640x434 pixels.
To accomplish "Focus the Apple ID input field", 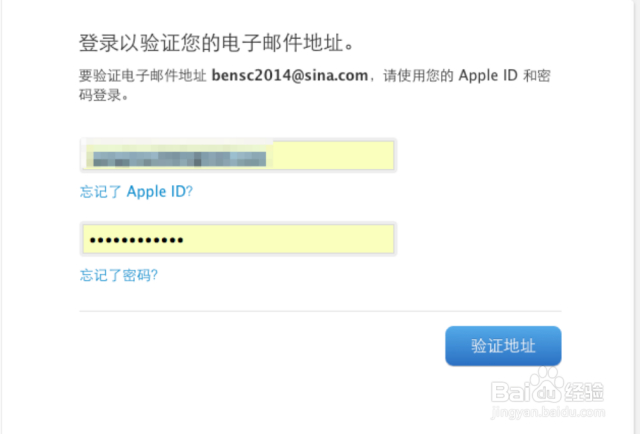I will coord(238,155).
